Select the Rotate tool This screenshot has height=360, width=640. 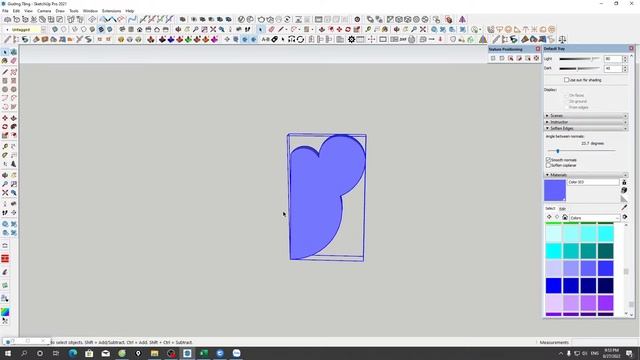(x=5, y=127)
